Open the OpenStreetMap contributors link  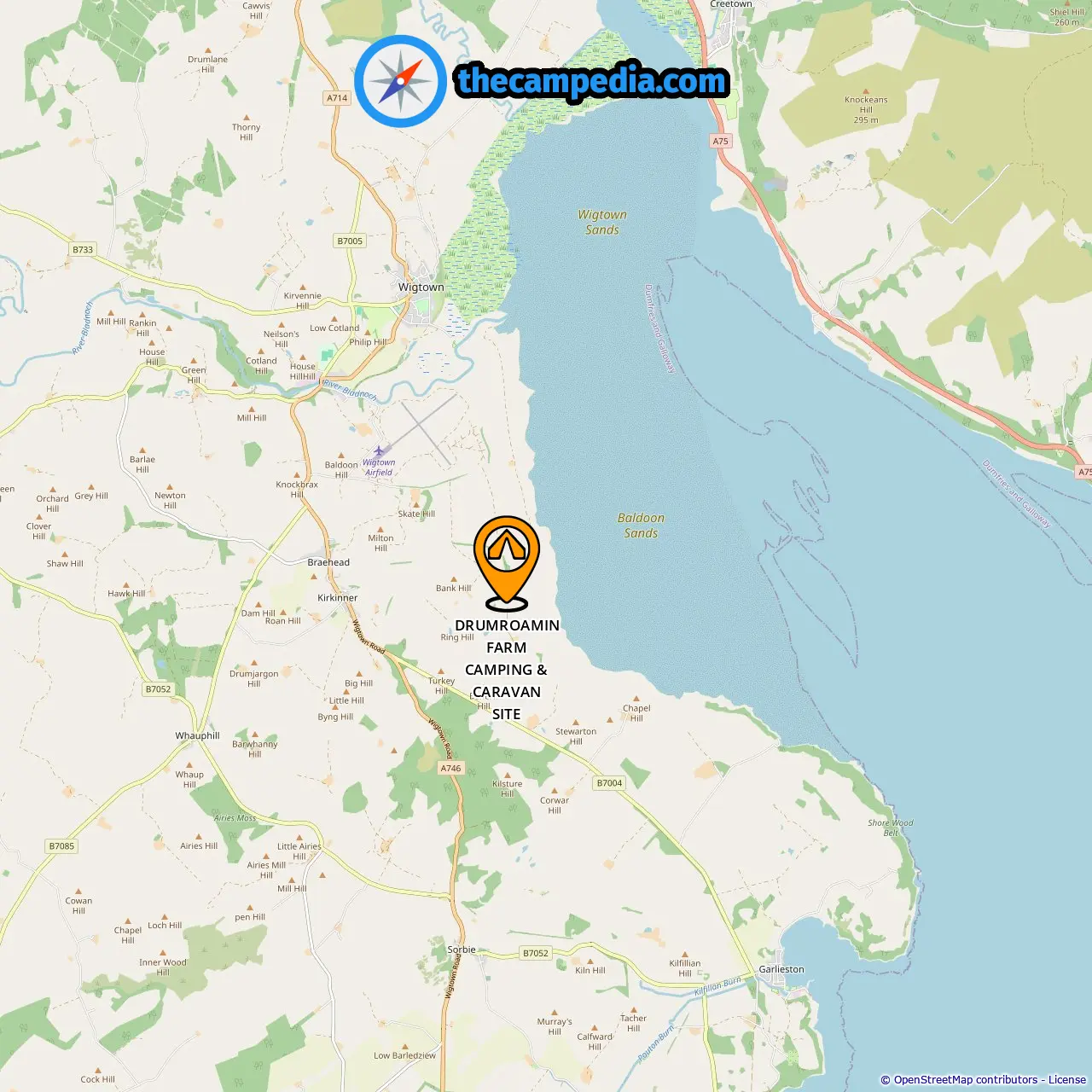coord(966,1080)
